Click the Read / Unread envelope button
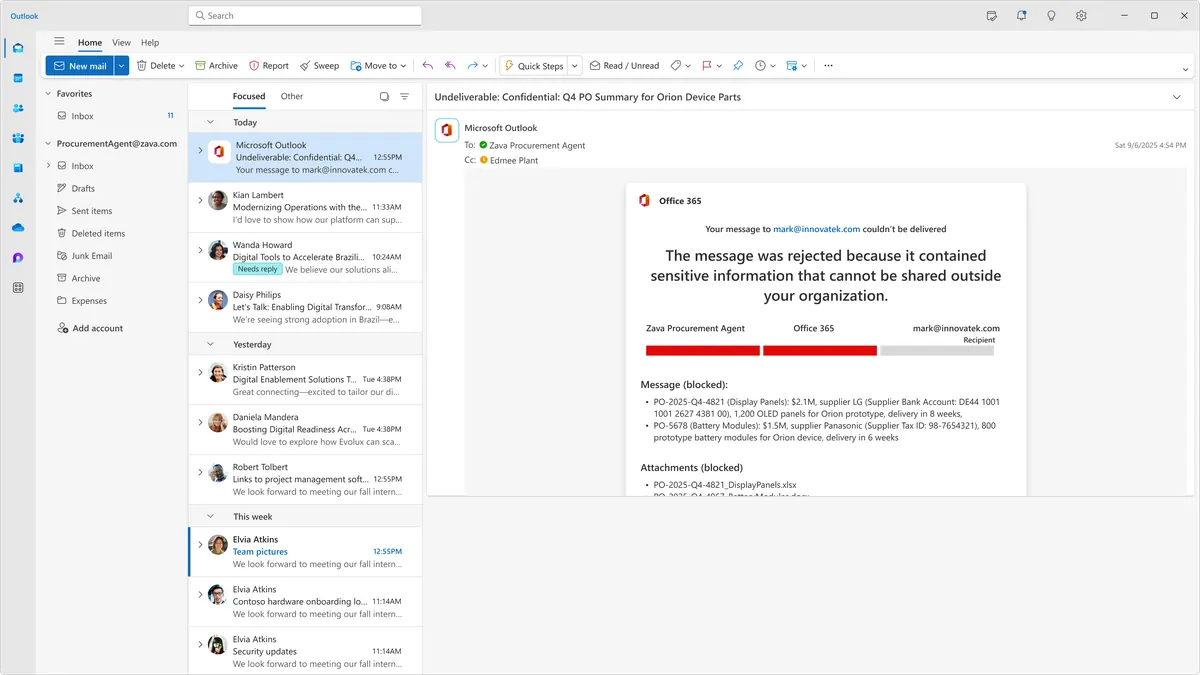 tap(624, 66)
